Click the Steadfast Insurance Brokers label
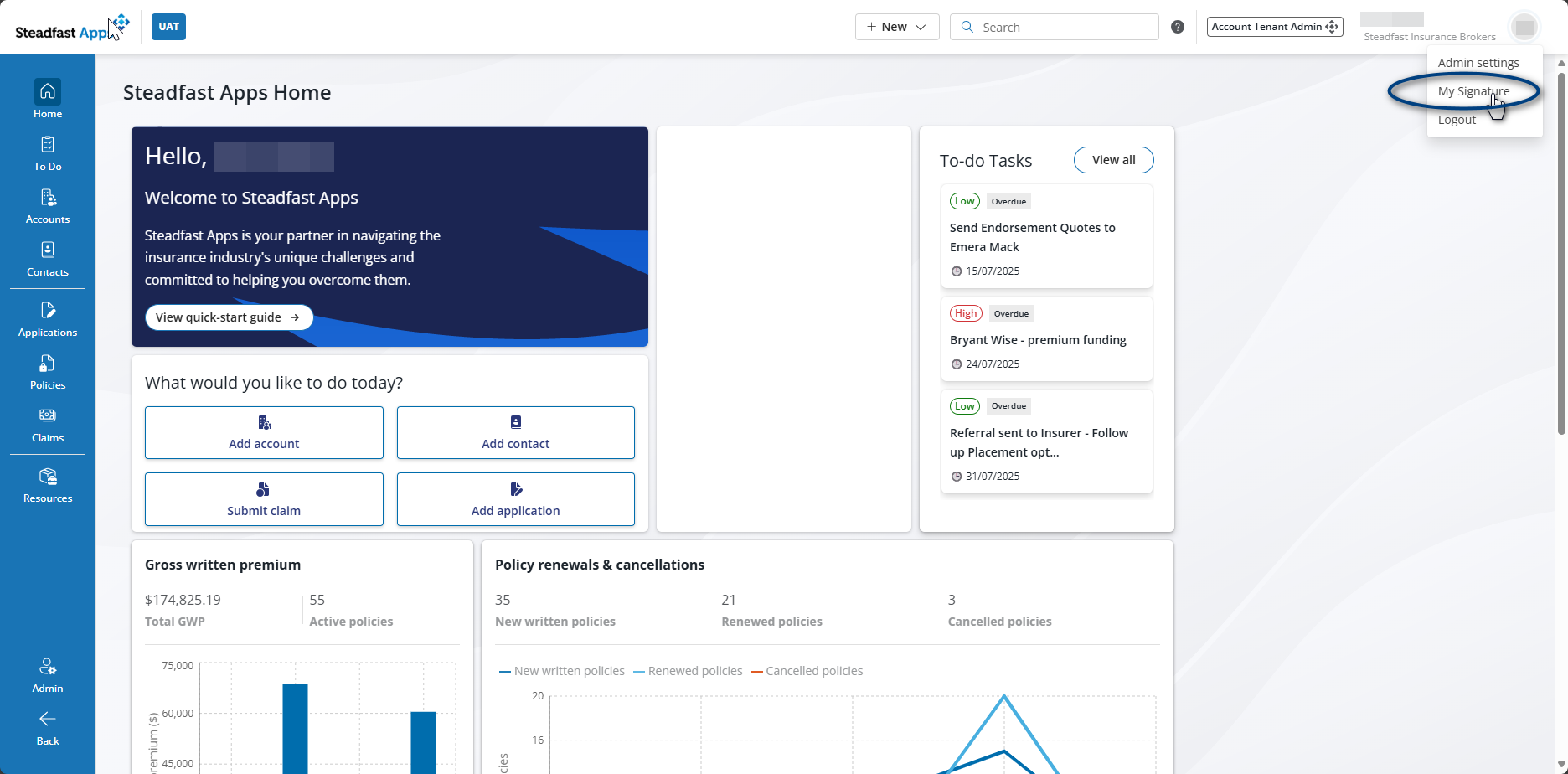This screenshot has width=1568, height=774. click(1430, 37)
